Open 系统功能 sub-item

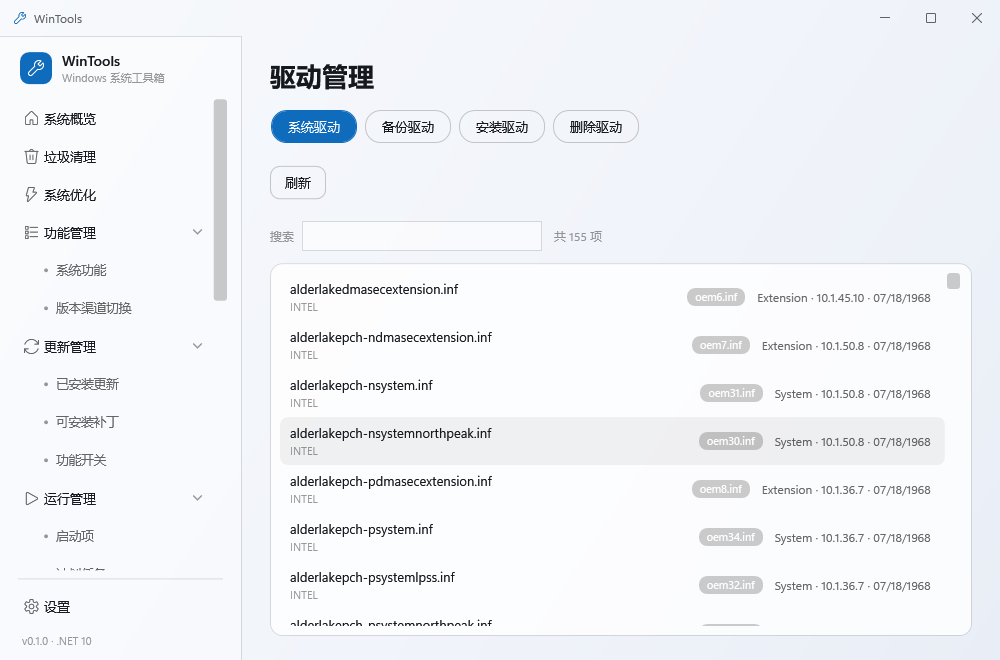coord(81,270)
